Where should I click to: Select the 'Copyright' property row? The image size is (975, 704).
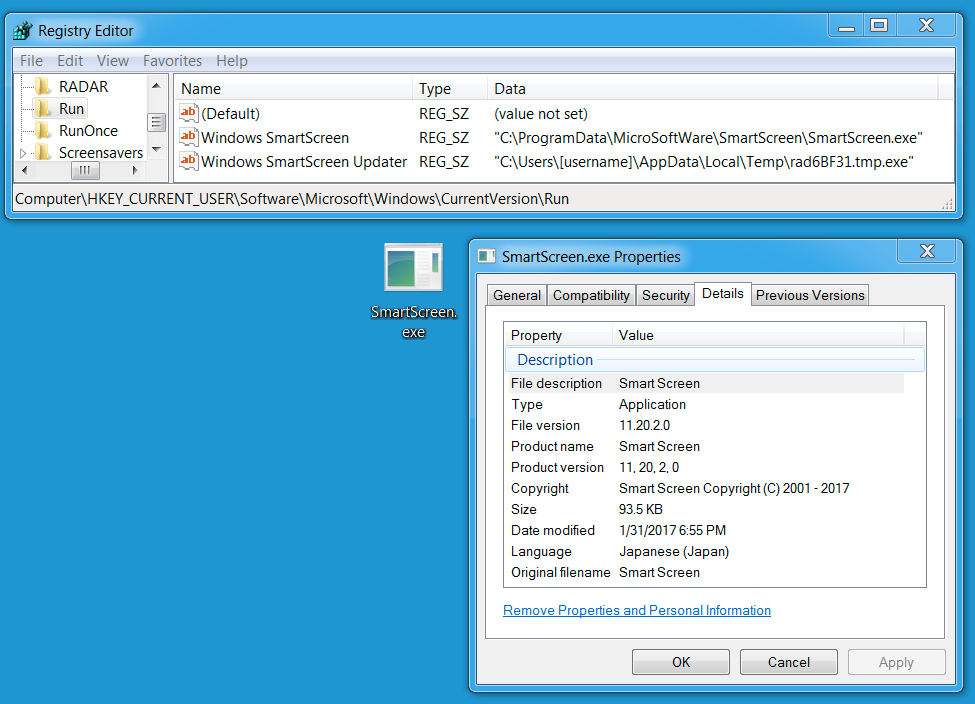[704, 488]
